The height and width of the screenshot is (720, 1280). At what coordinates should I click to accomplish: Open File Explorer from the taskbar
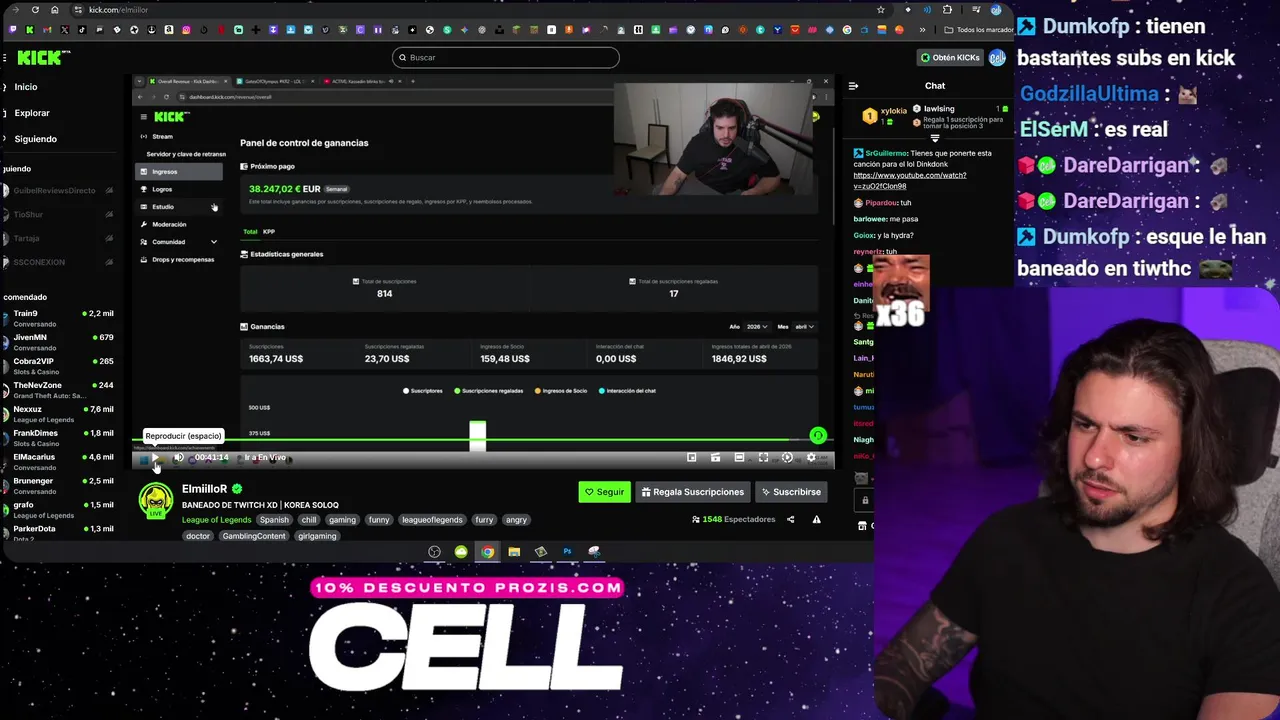(x=514, y=552)
